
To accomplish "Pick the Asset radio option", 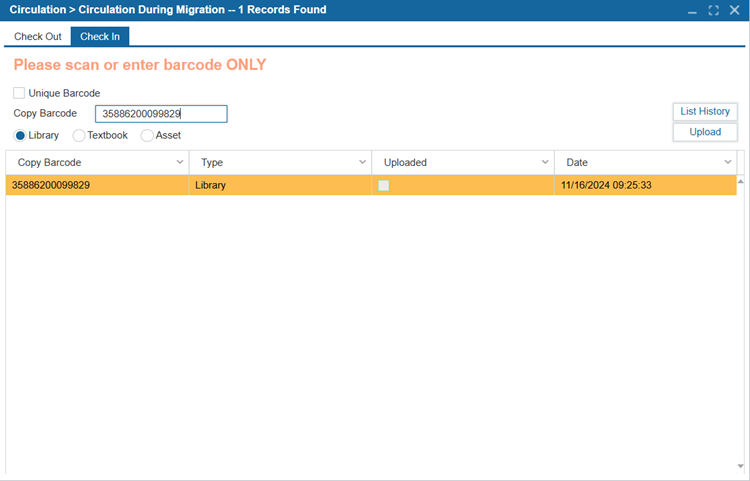I will [x=147, y=135].
